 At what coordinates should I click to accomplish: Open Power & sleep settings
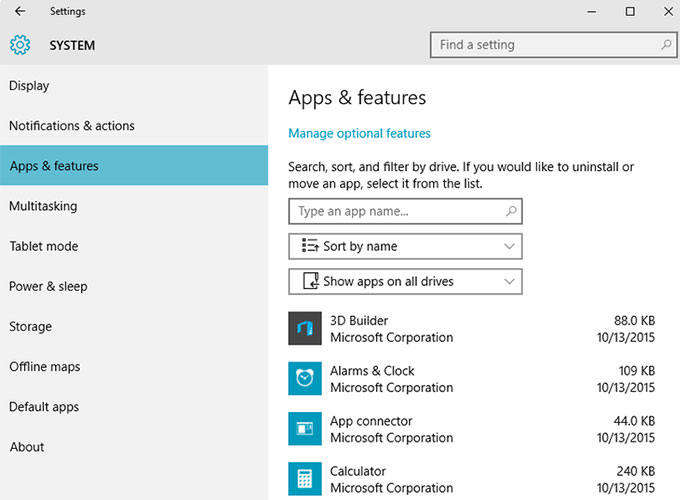point(134,286)
